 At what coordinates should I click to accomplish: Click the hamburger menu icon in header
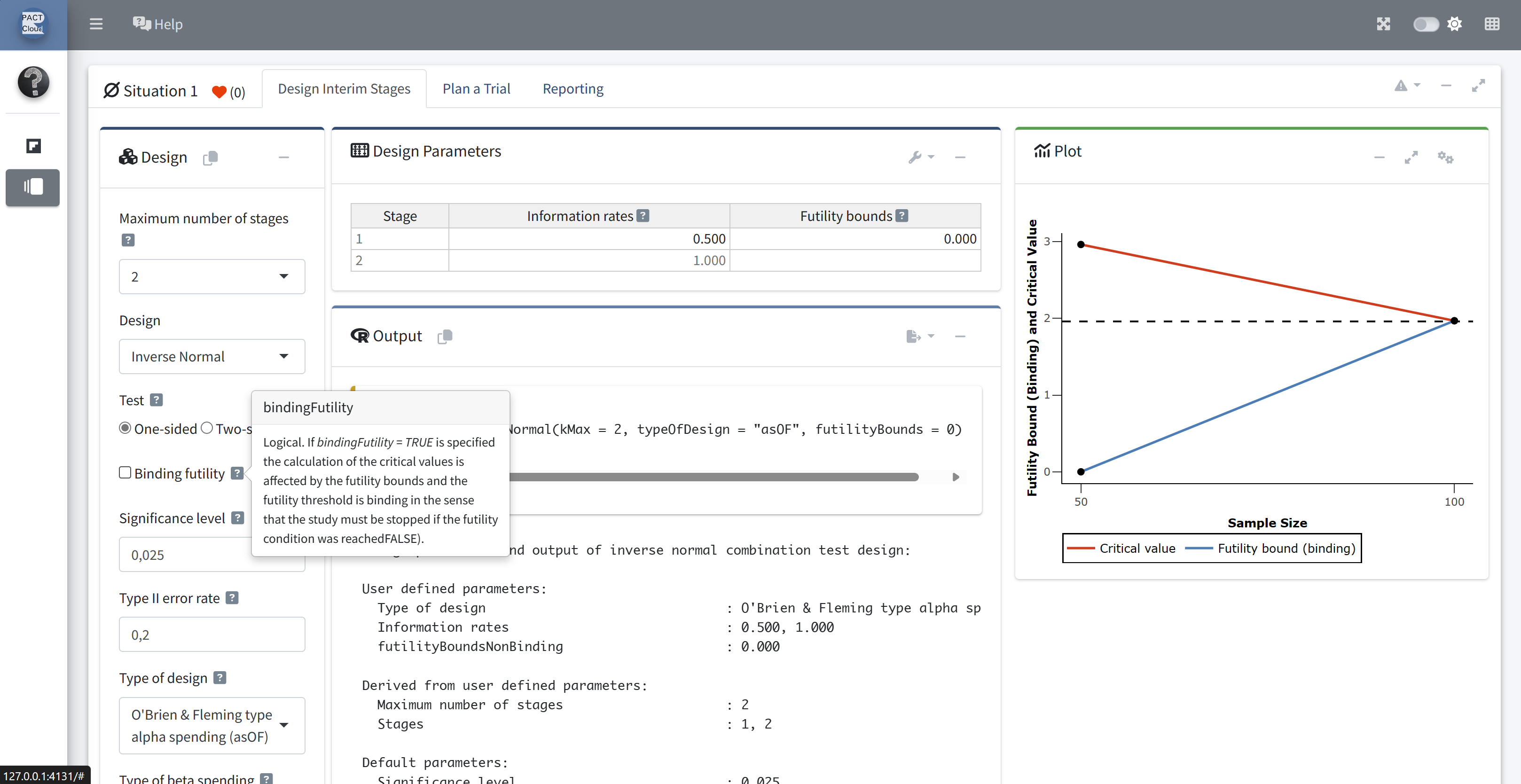[x=96, y=24]
